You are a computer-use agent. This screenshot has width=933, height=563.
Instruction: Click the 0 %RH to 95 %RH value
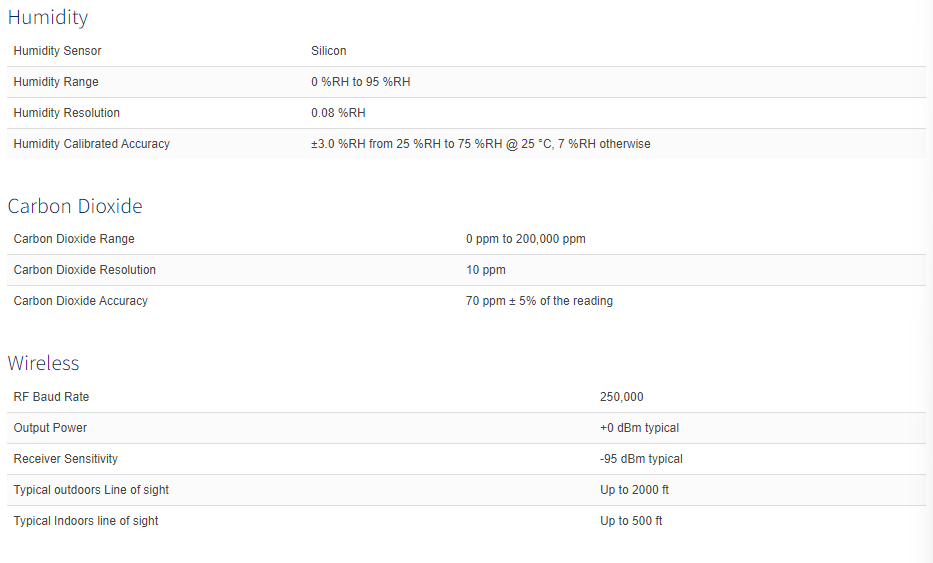tap(361, 82)
